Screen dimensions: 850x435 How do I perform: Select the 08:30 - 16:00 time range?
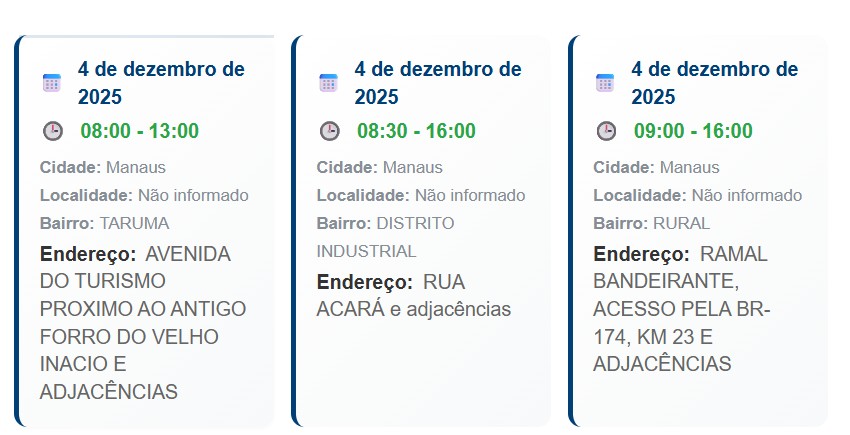[x=416, y=131]
